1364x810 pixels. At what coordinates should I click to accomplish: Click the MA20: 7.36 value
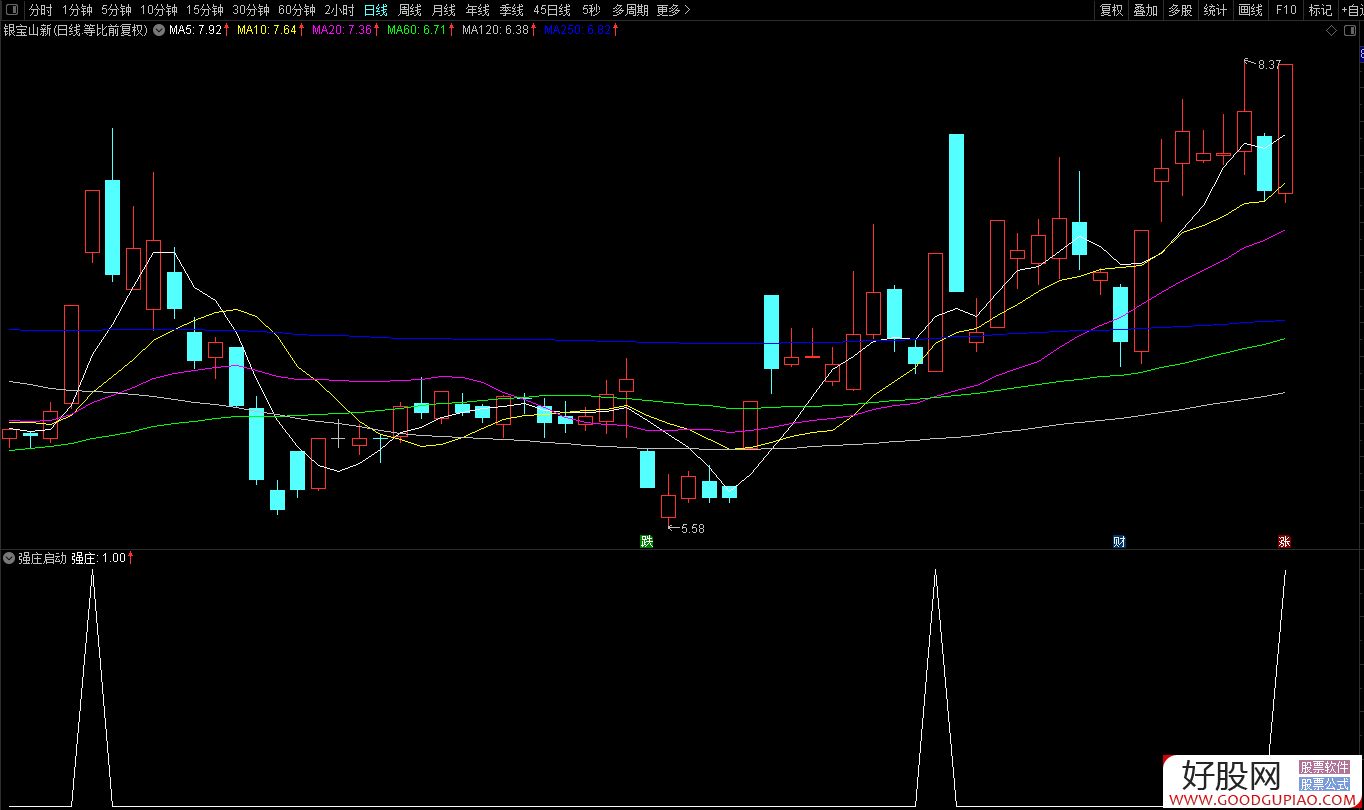click(343, 30)
